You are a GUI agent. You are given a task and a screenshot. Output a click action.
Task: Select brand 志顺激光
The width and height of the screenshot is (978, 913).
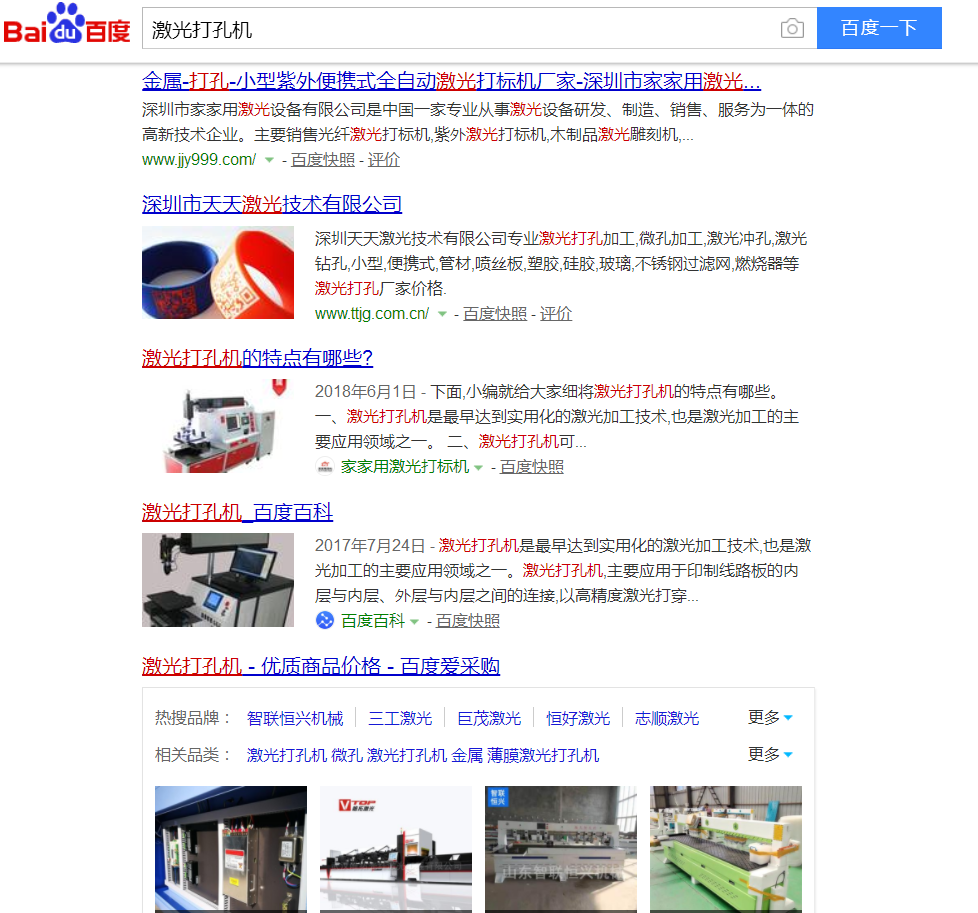pos(667,718)
